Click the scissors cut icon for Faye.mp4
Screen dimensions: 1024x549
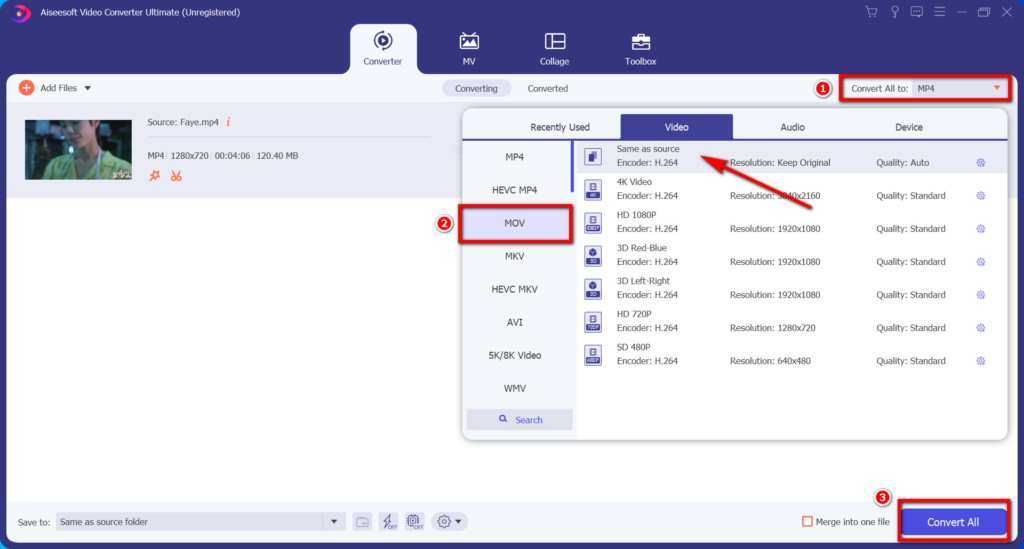pyautogui.click(x=176, y=176)
